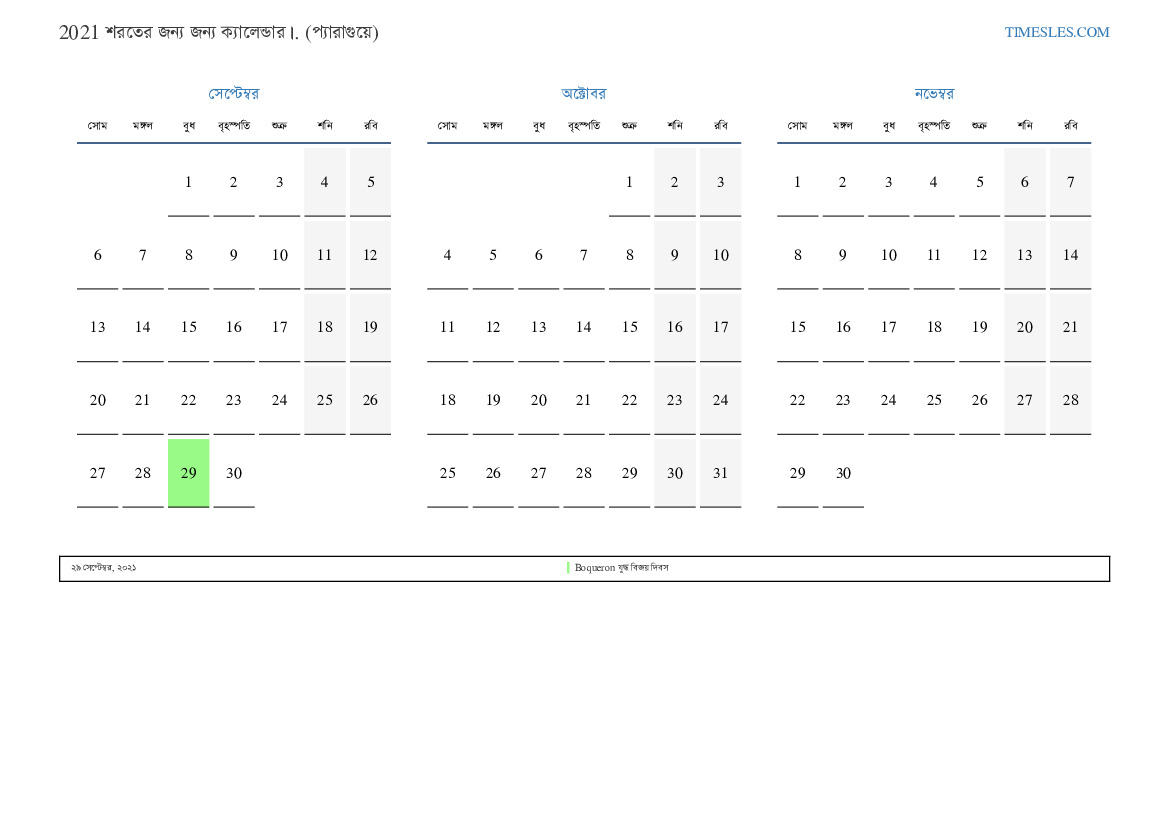
Task: Select September 1 in the calendar
Action: [x=188, y=182]
